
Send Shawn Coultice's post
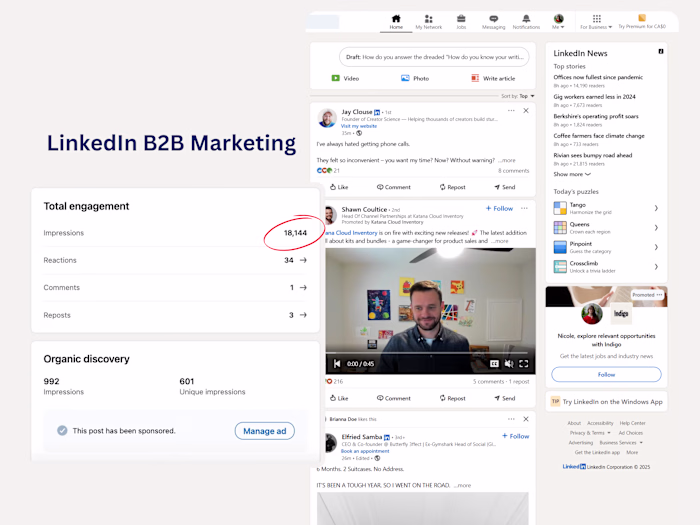click(504, 398)
